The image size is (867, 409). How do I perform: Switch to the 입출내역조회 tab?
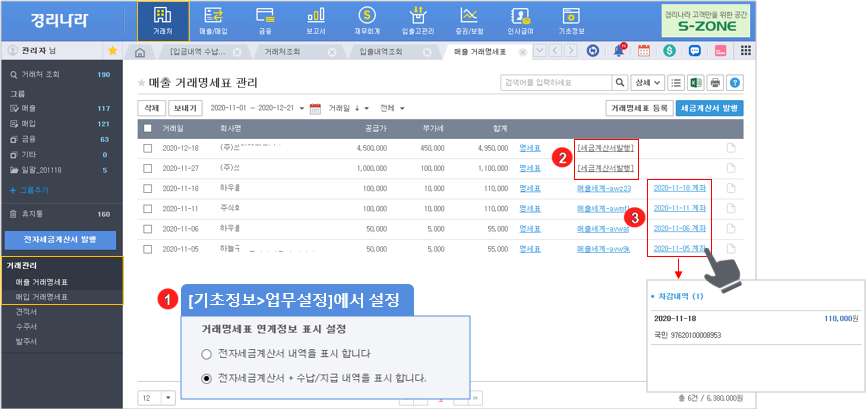380,53
